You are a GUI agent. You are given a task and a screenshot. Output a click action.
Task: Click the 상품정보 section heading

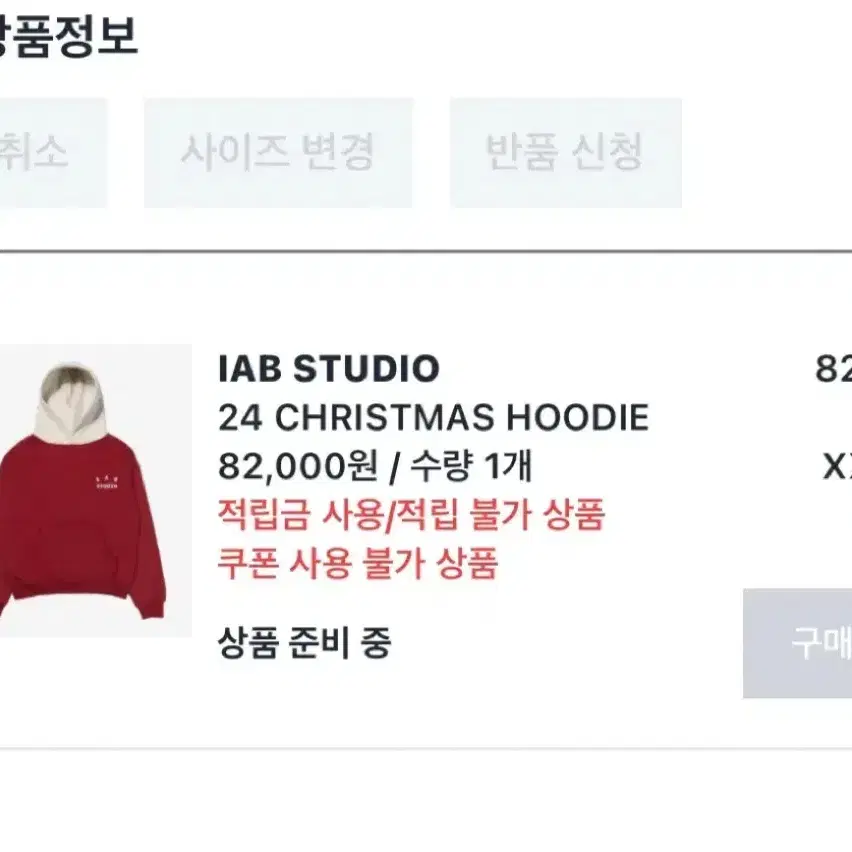pyautogui.click(x=68, y=36)
